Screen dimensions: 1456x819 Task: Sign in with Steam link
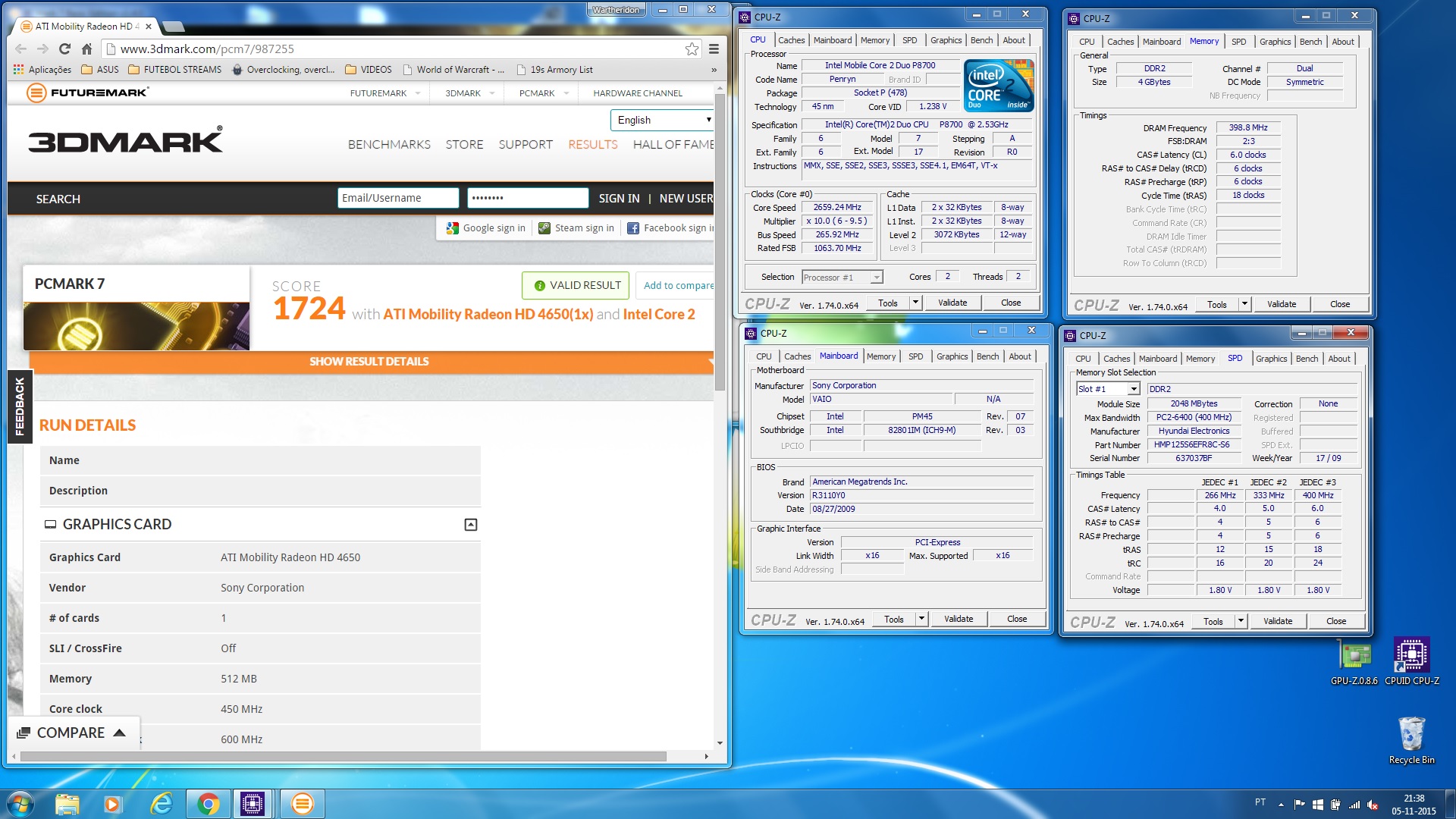tap(576, 228)
